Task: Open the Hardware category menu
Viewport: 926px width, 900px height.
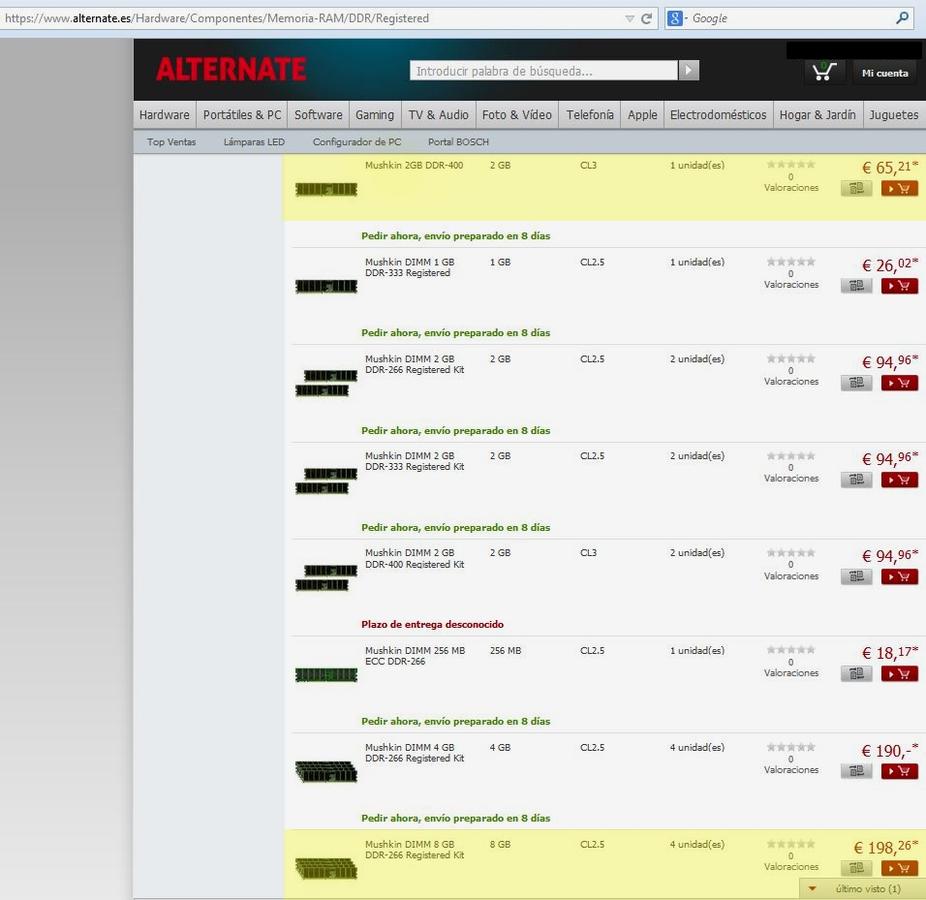Action: point(164,115)
